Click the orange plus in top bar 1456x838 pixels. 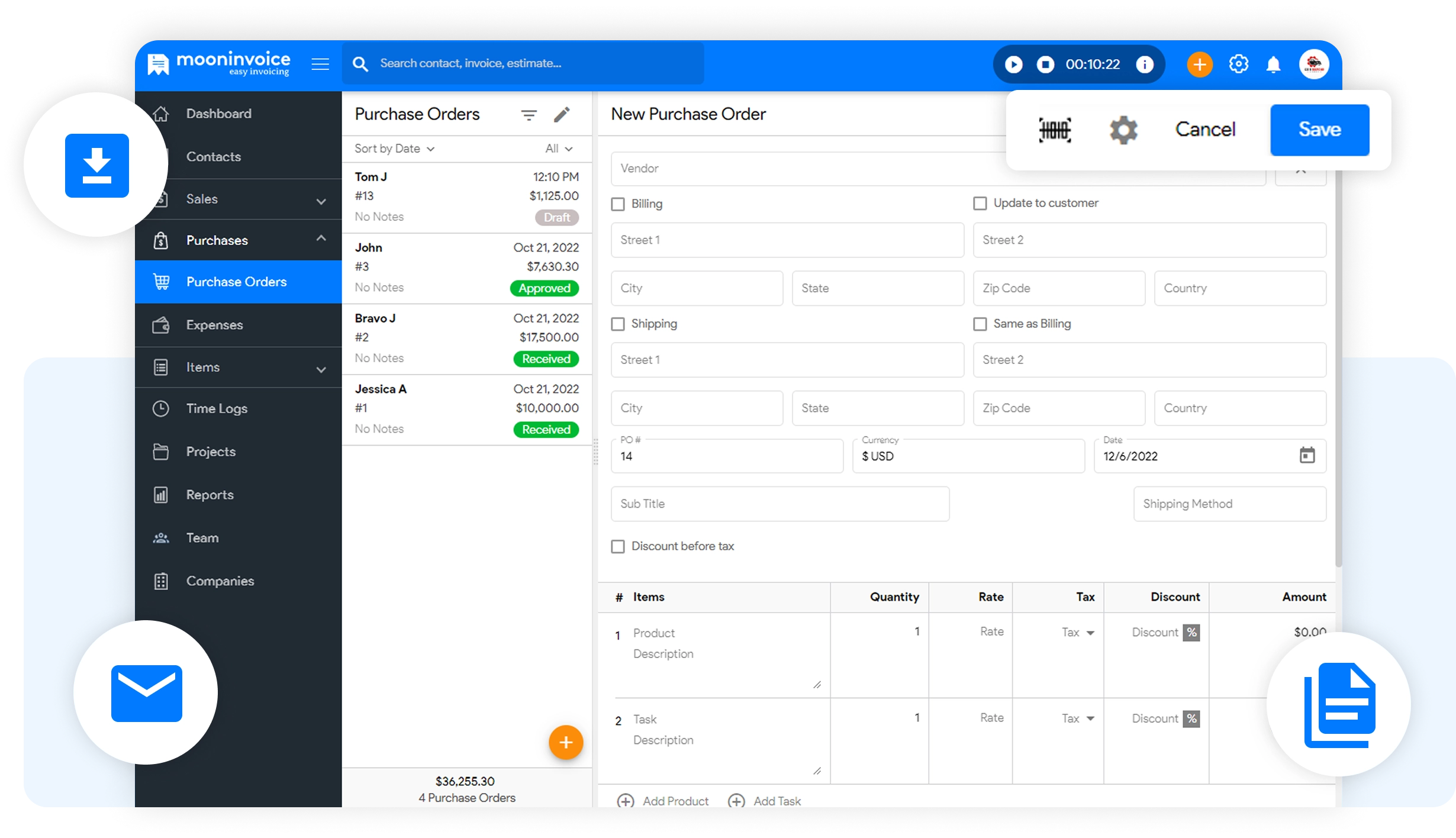(x=1200, y=65)
